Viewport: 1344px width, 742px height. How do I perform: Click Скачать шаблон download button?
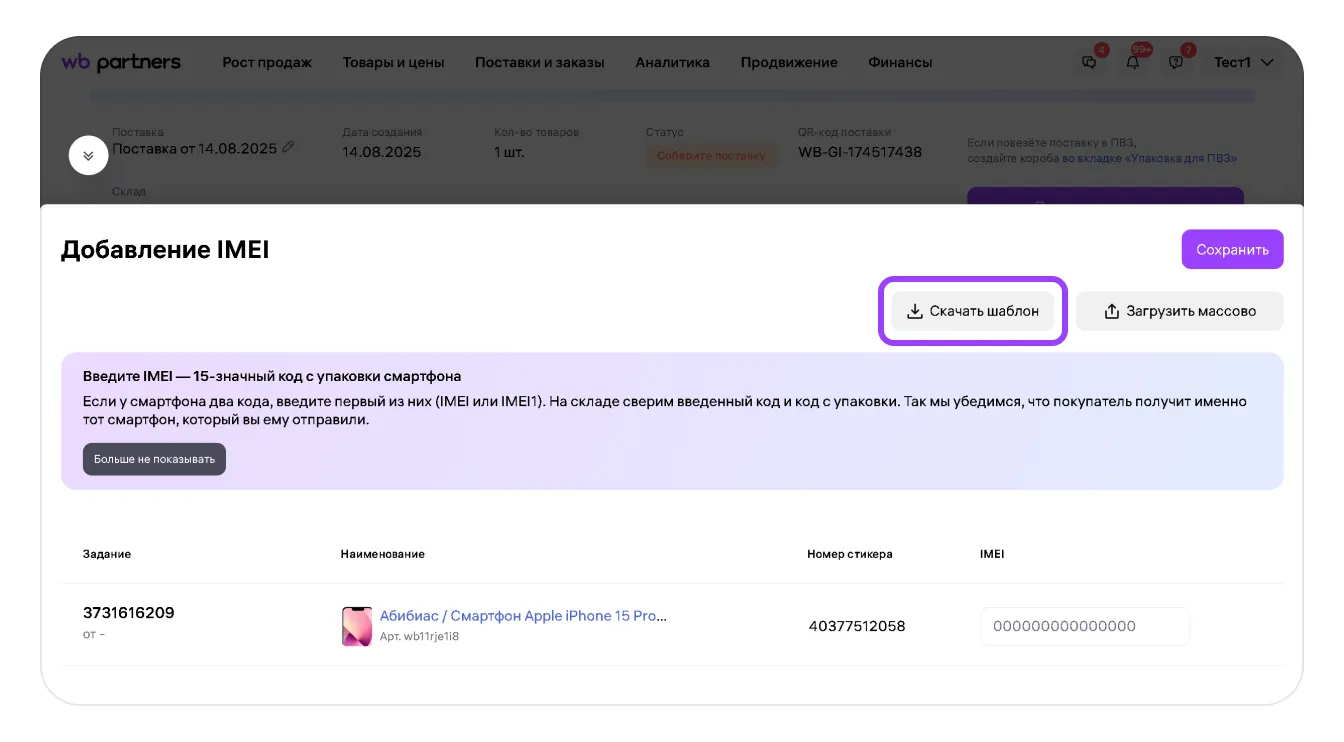tap(972, 311)
